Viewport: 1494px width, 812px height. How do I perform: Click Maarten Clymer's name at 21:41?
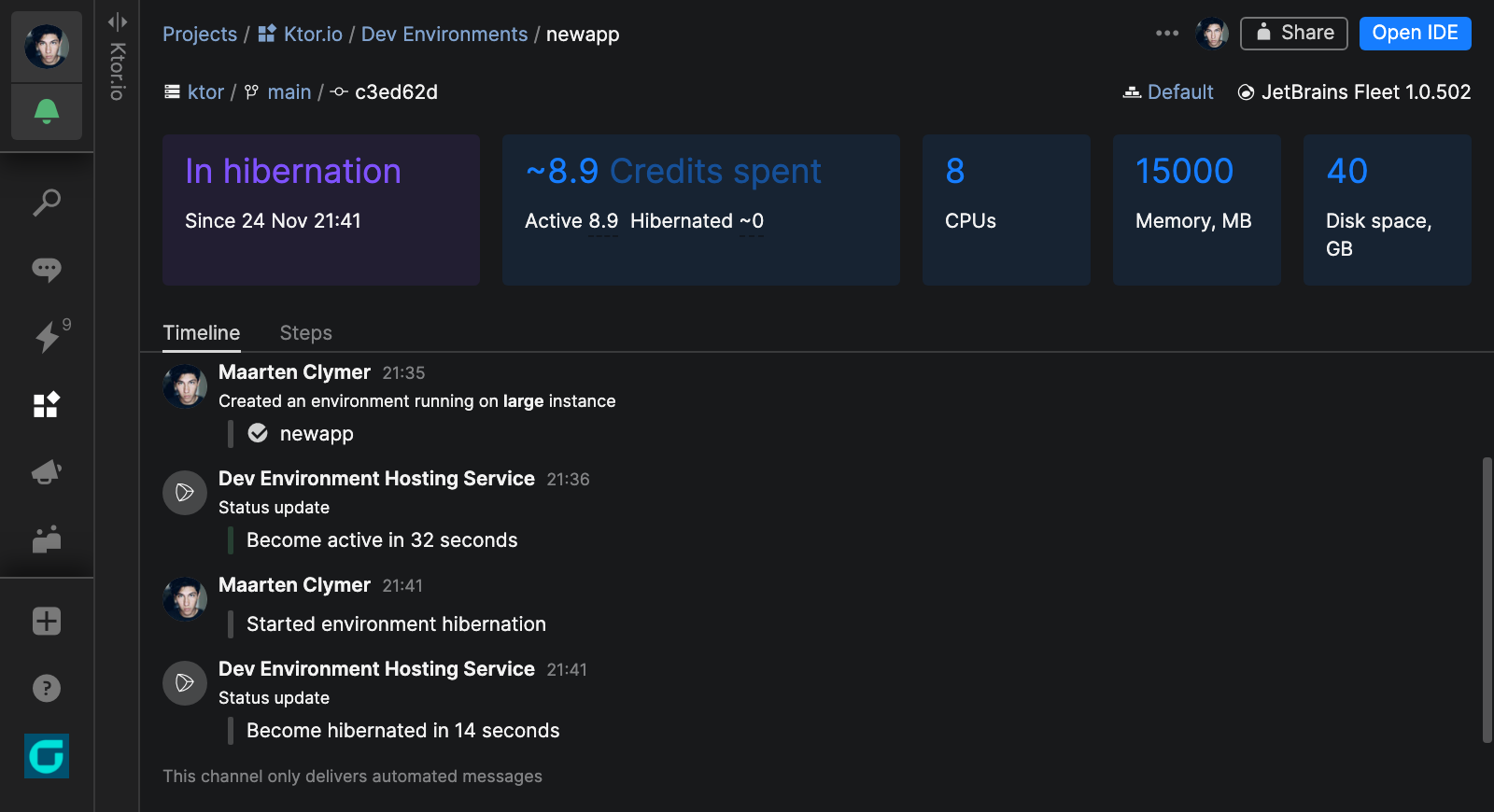click(294, 585)
